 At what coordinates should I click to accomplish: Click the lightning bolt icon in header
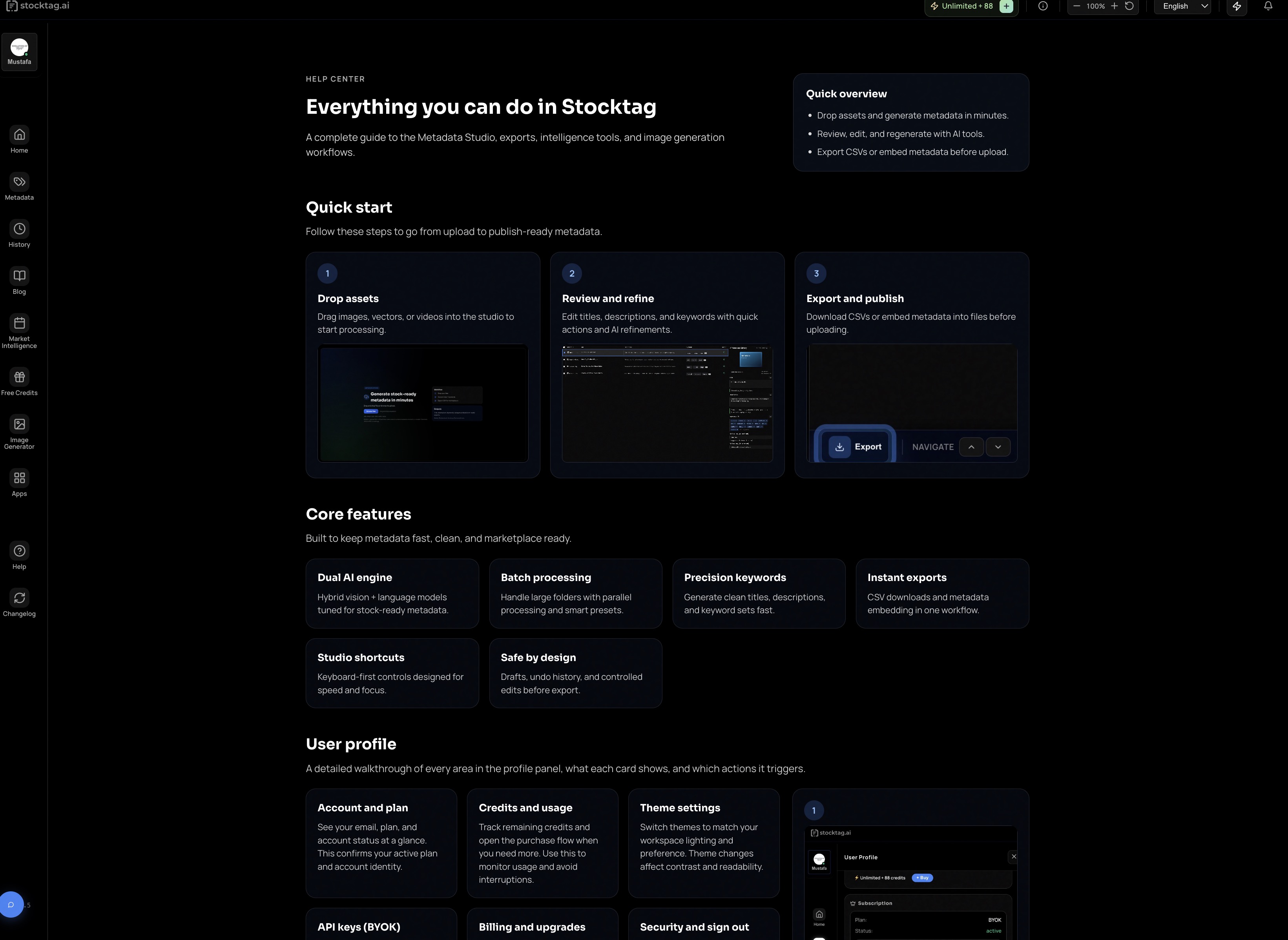click(x=1237, y=6)
